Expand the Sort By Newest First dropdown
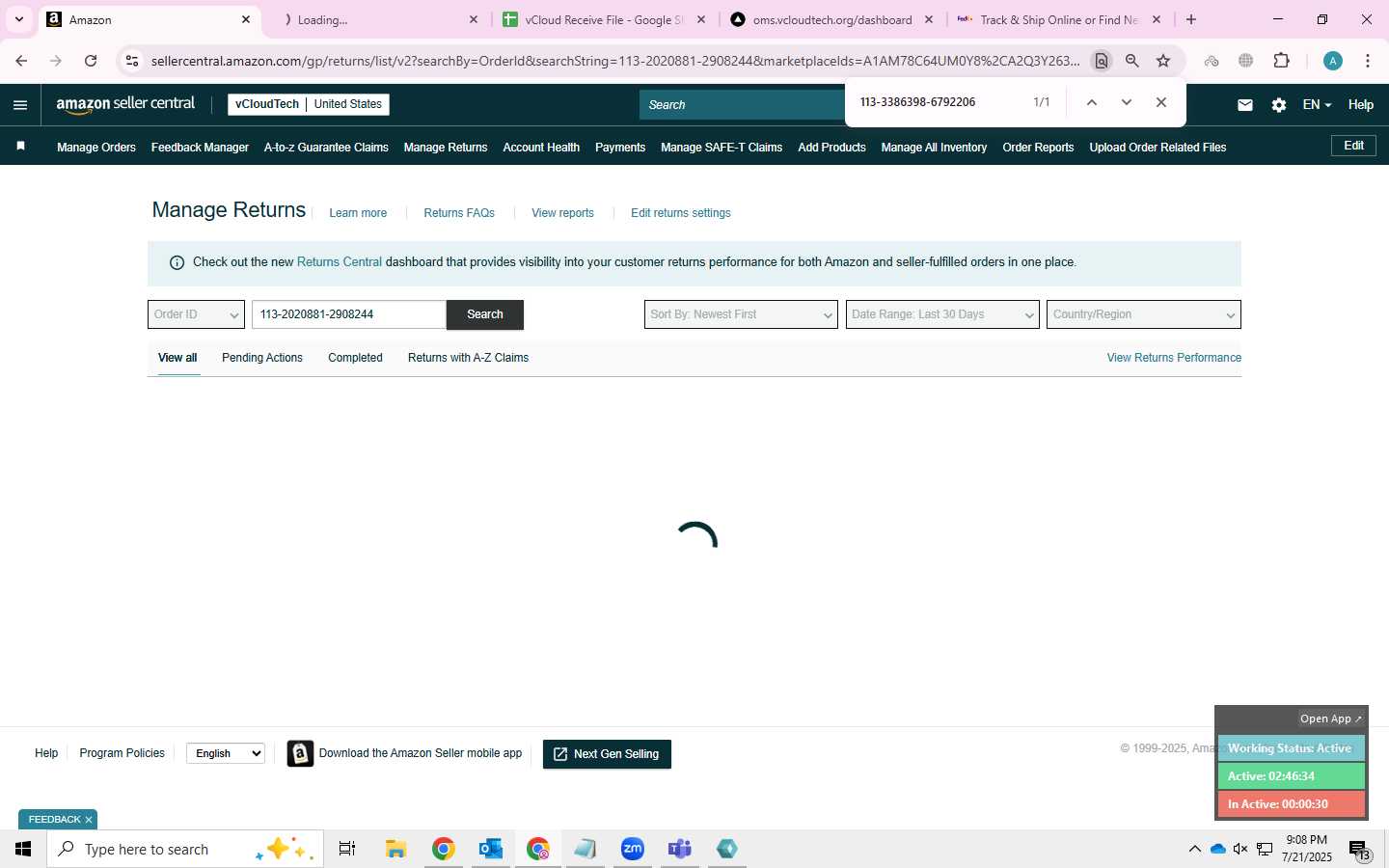 [741, 314]
